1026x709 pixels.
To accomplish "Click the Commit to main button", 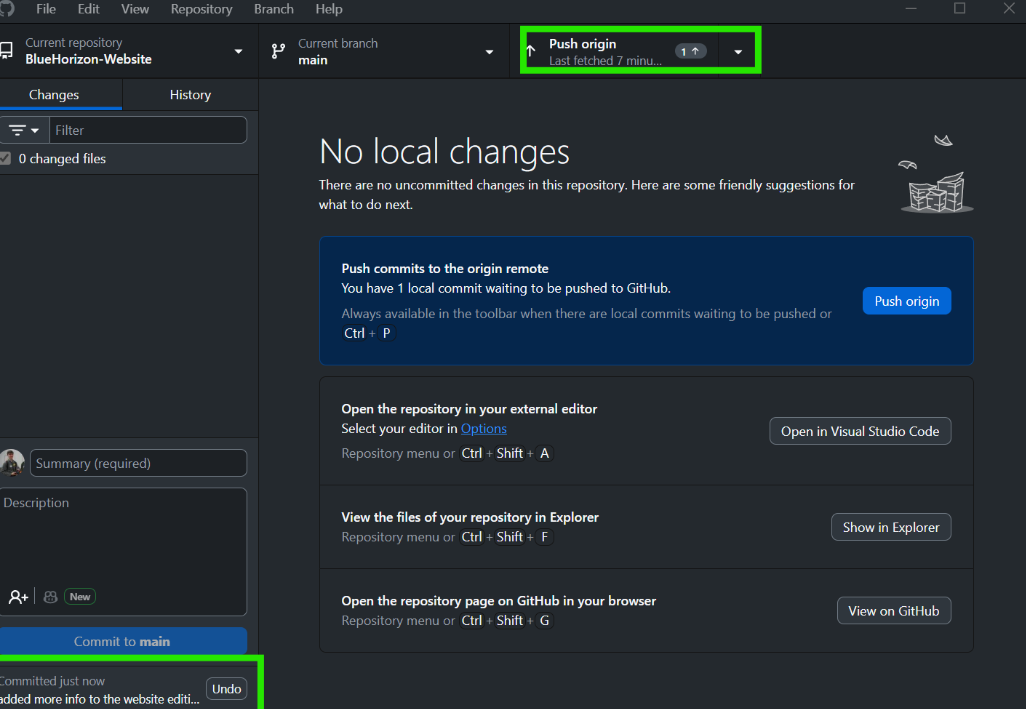I will [123, 642].
